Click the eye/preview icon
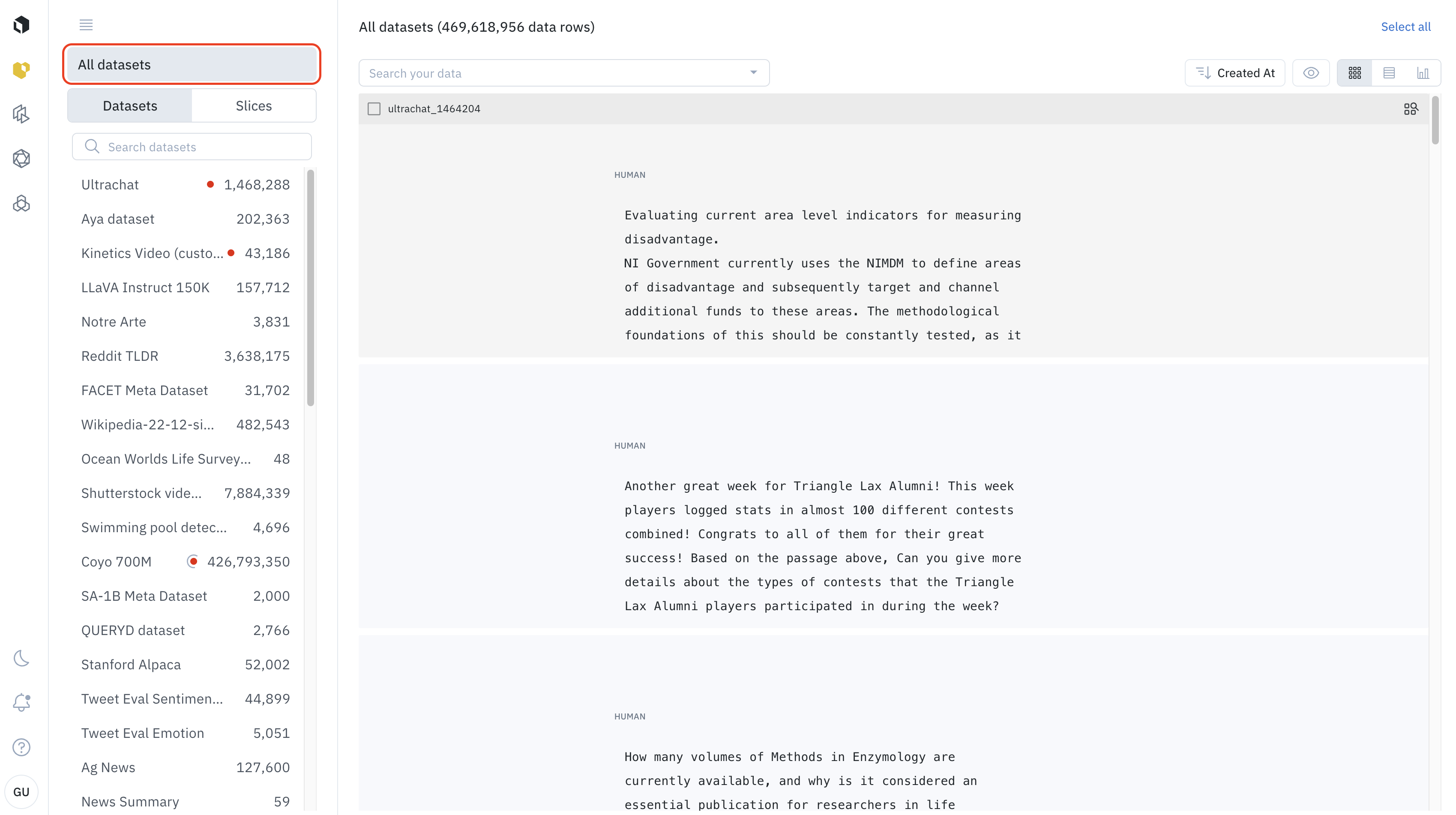Screen dimensions: 1456x815 (1311, 72)
